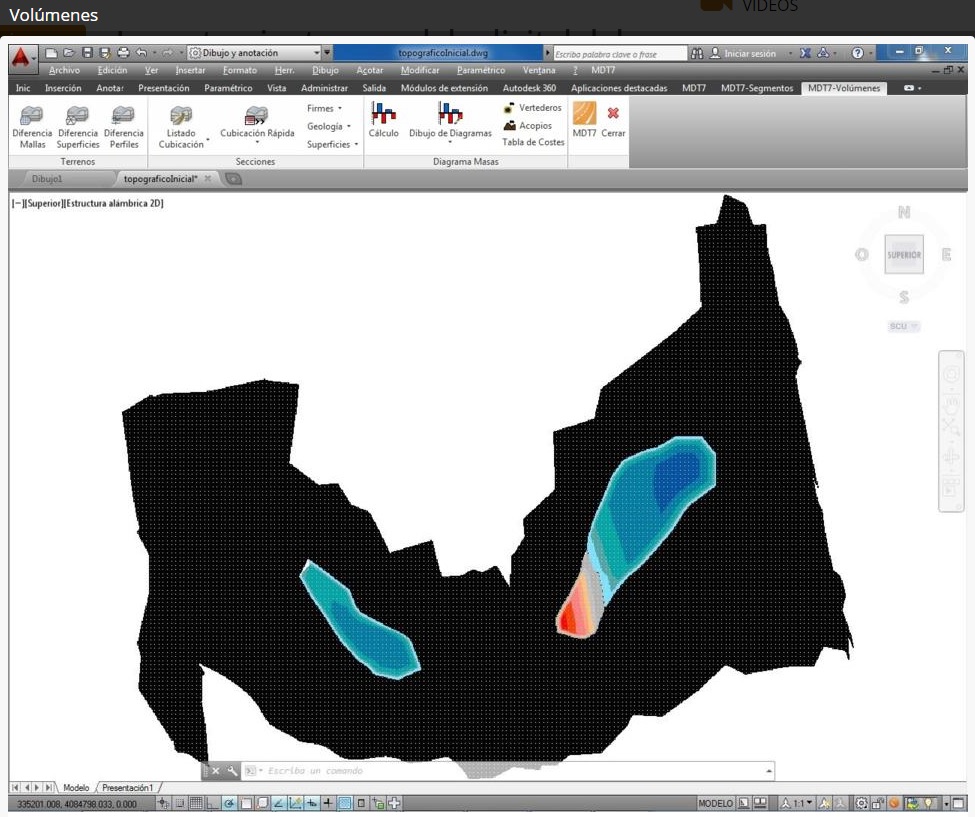Click the Vertederos icon in Diagrama Masas
This screenshot has width=975, height=817.
pyautogui.click(x=509, y=108)
